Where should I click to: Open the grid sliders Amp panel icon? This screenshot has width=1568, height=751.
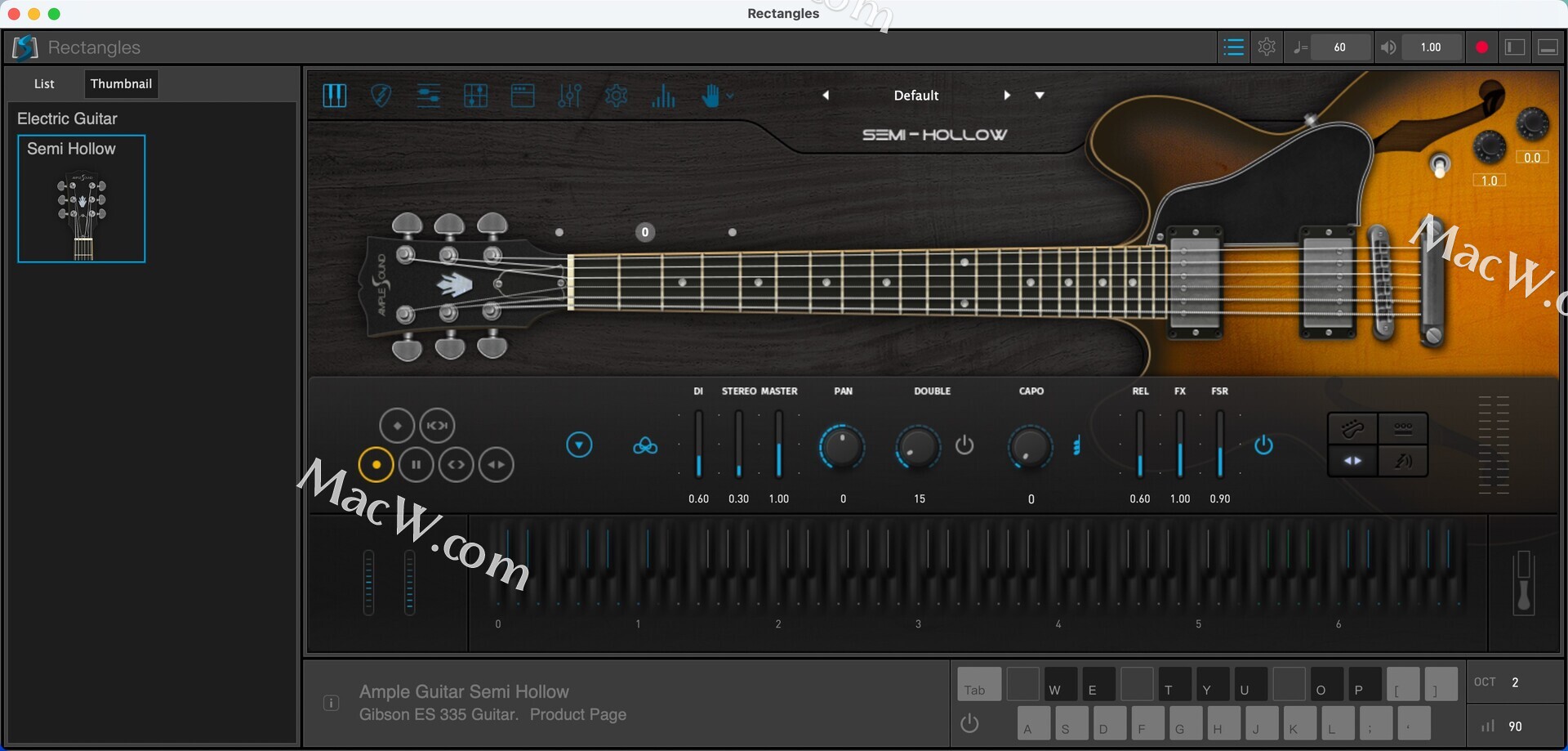[475, 96]
